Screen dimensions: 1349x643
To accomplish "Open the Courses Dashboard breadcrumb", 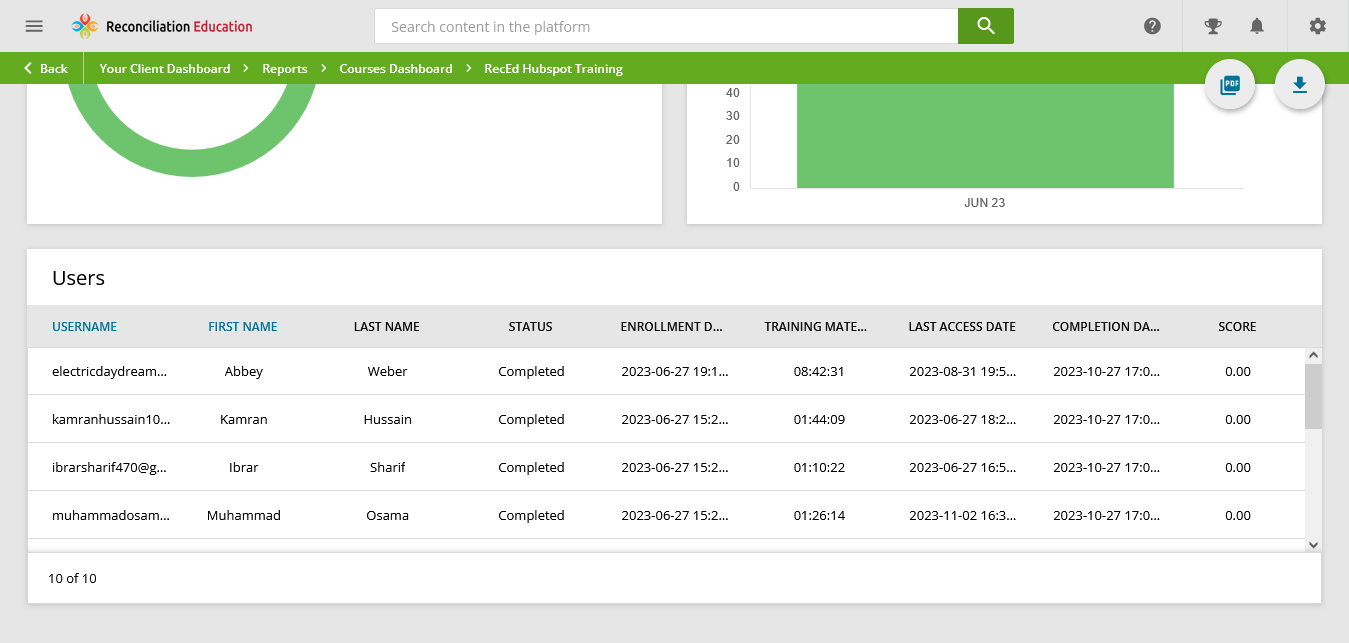I will pyautogui.click(x=396, y=68).
